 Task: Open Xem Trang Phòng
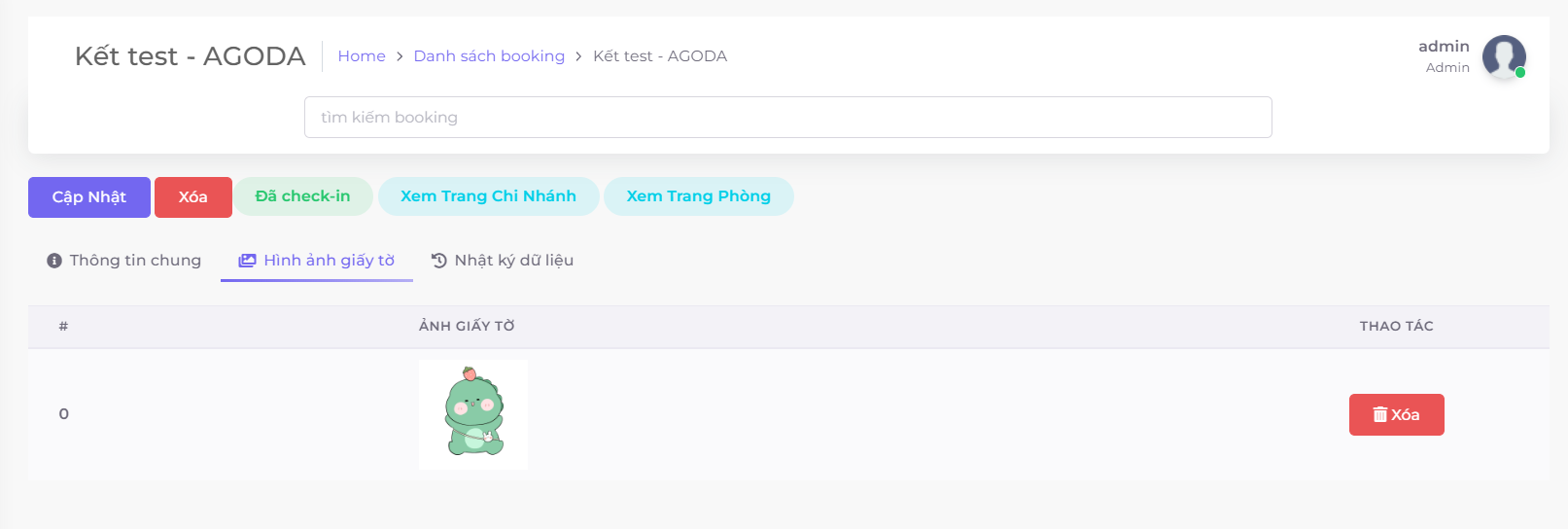[698, 196]
